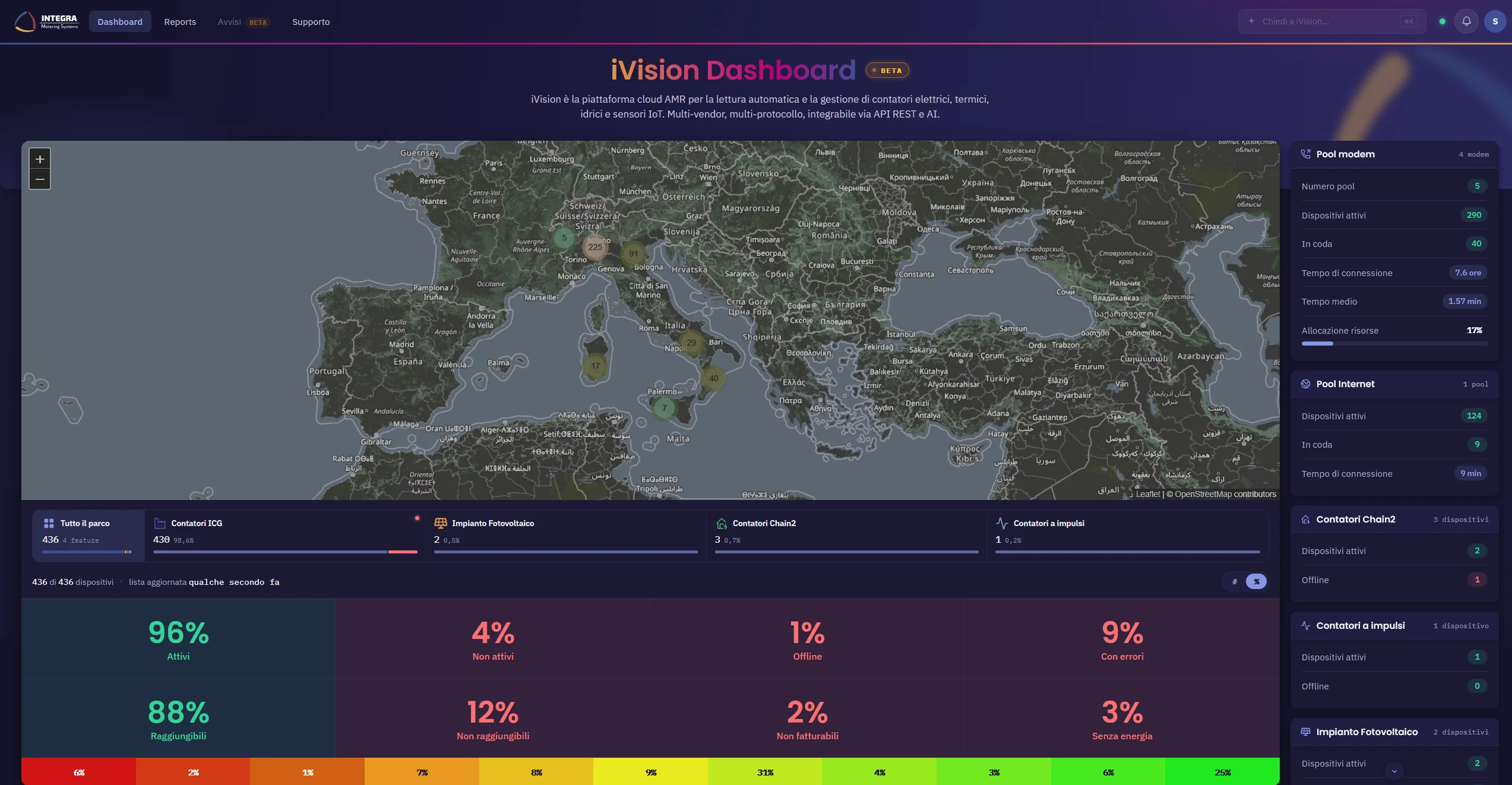Click the Impianto Fotovoltaico panel solar icon
1512x785 pixels.
1305,732
